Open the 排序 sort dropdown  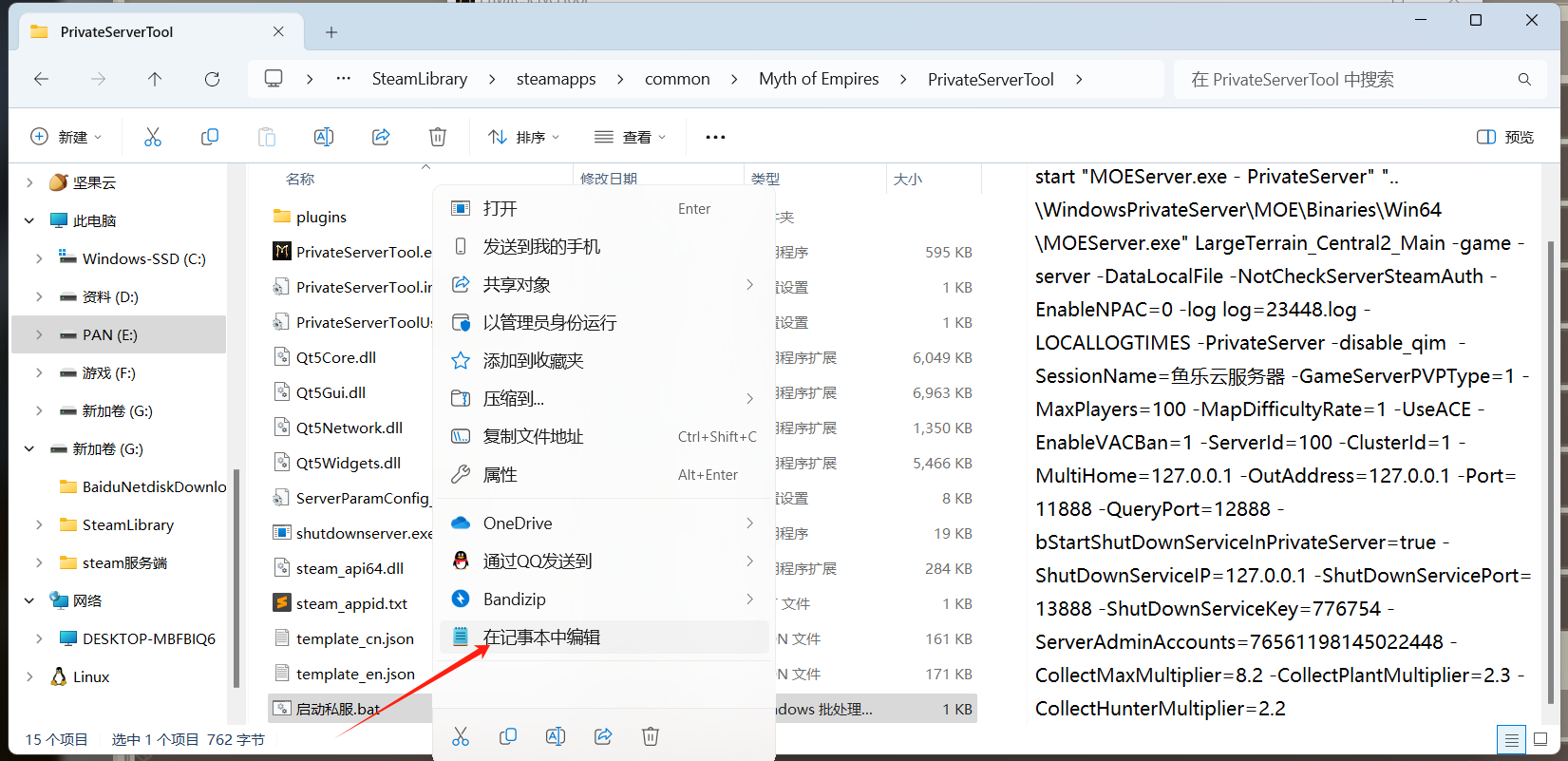523,137
